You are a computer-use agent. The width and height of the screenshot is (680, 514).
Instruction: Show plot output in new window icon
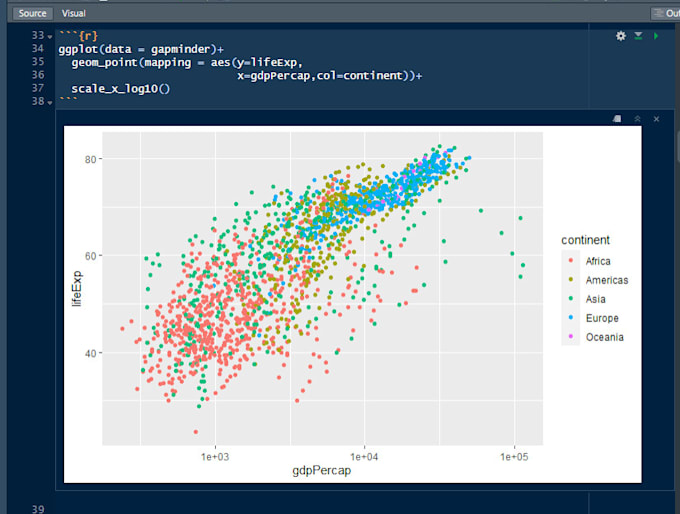coord(617,119)
